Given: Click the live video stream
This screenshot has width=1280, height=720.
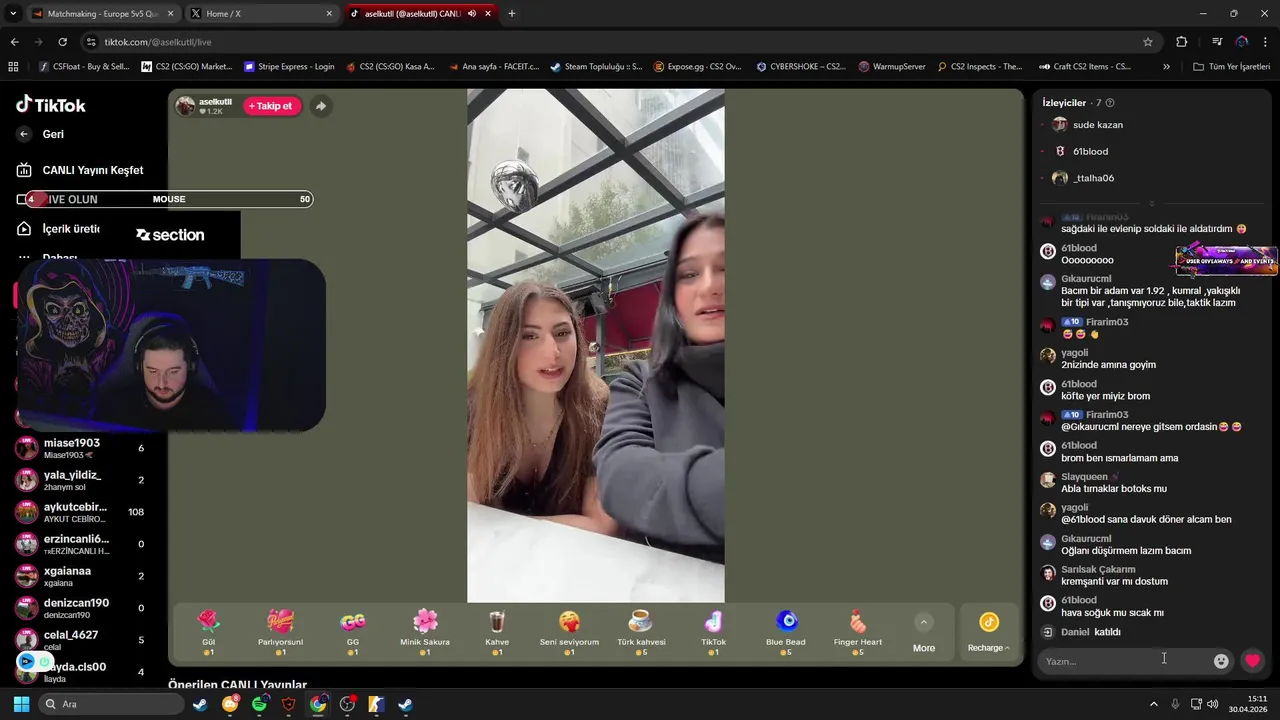Looking at the screenshot, I should click(x=595, y=345).
